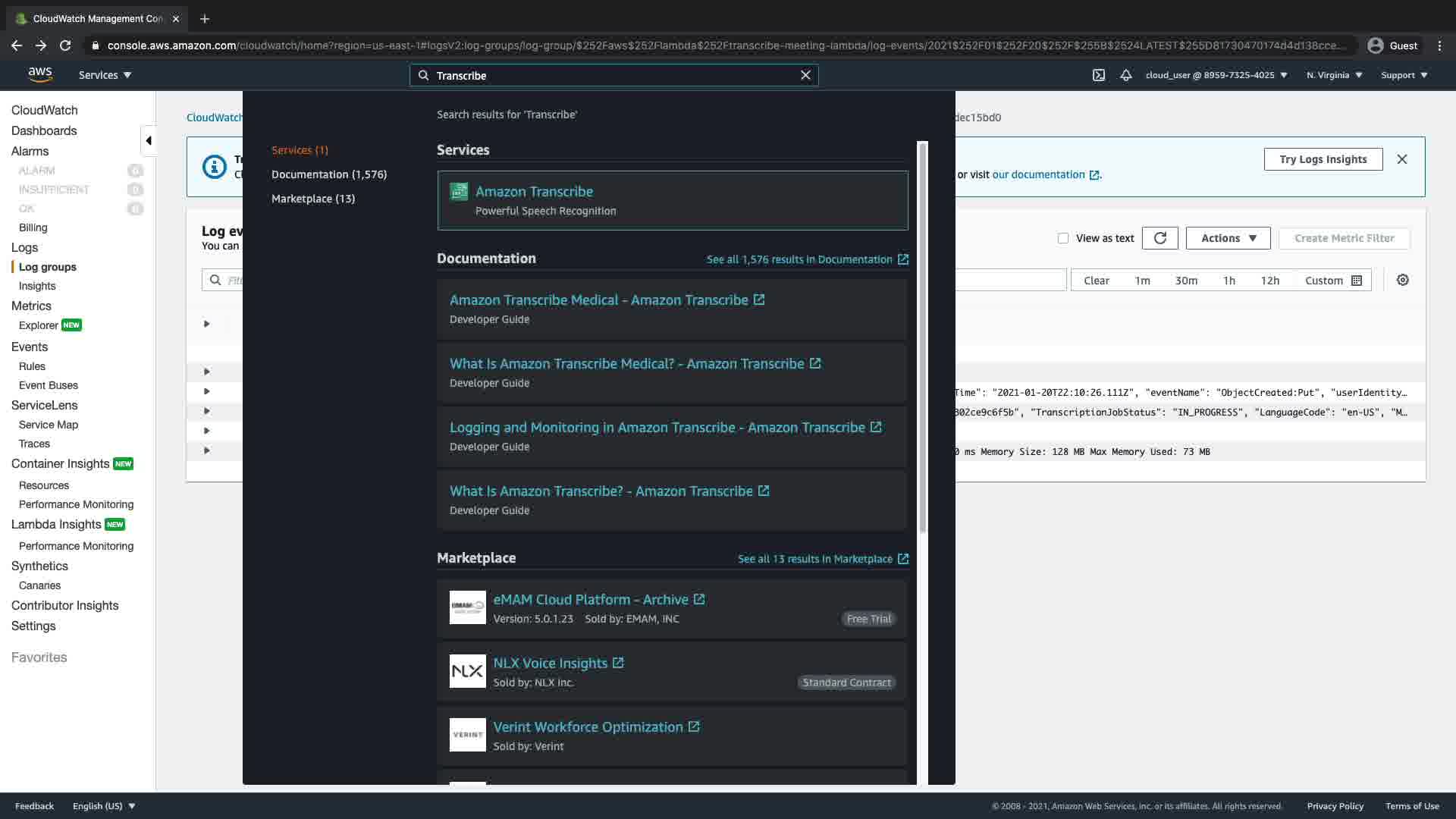This screenshot has height=819, width=1456.
Task: Expand the Actions dropdown
Action: tap(1228, 238)
